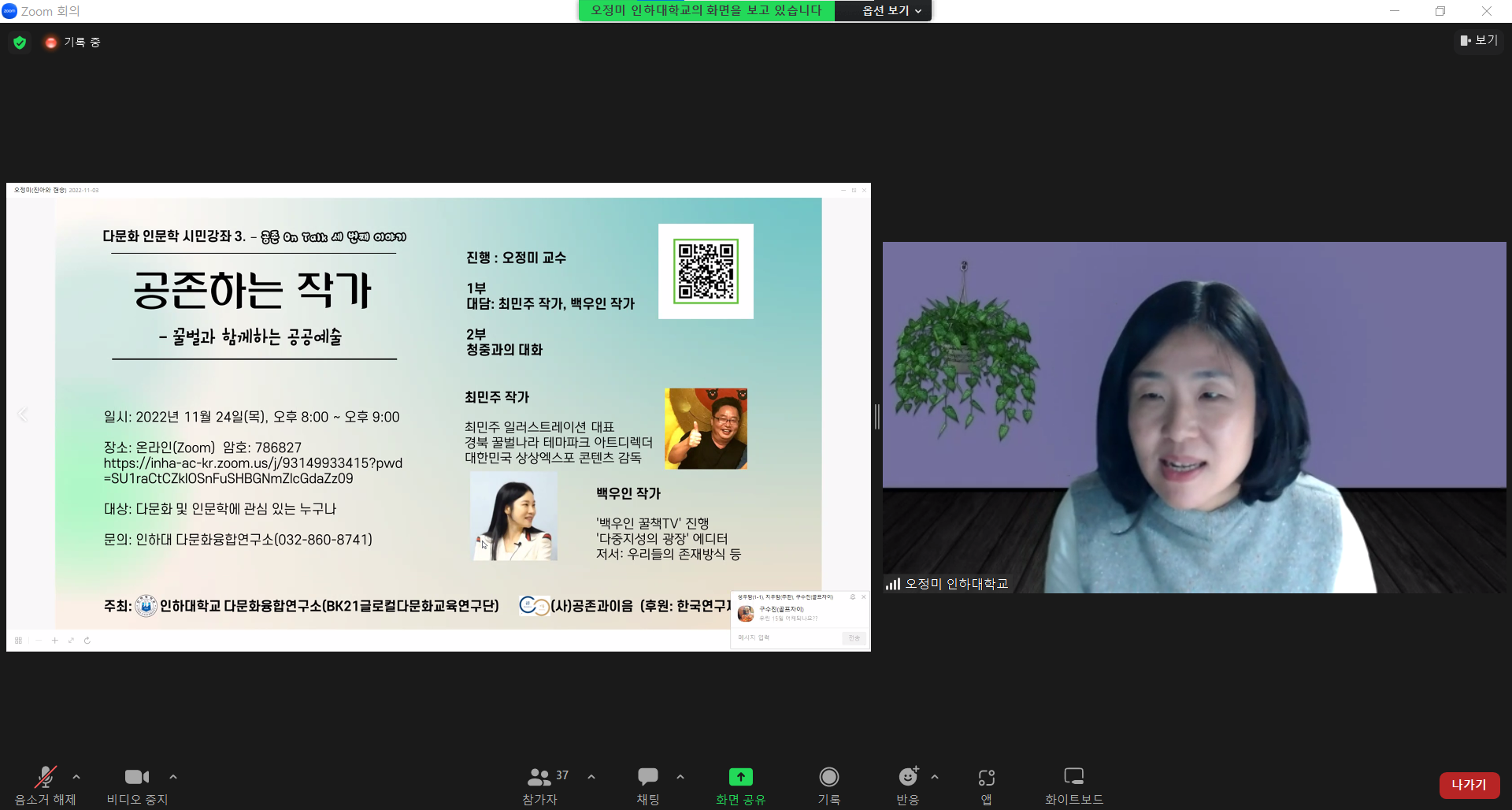This screenshot has width=1512, height=810.
Task: Click 공존과이음 logo on slide footer
Action: (534, 606)
